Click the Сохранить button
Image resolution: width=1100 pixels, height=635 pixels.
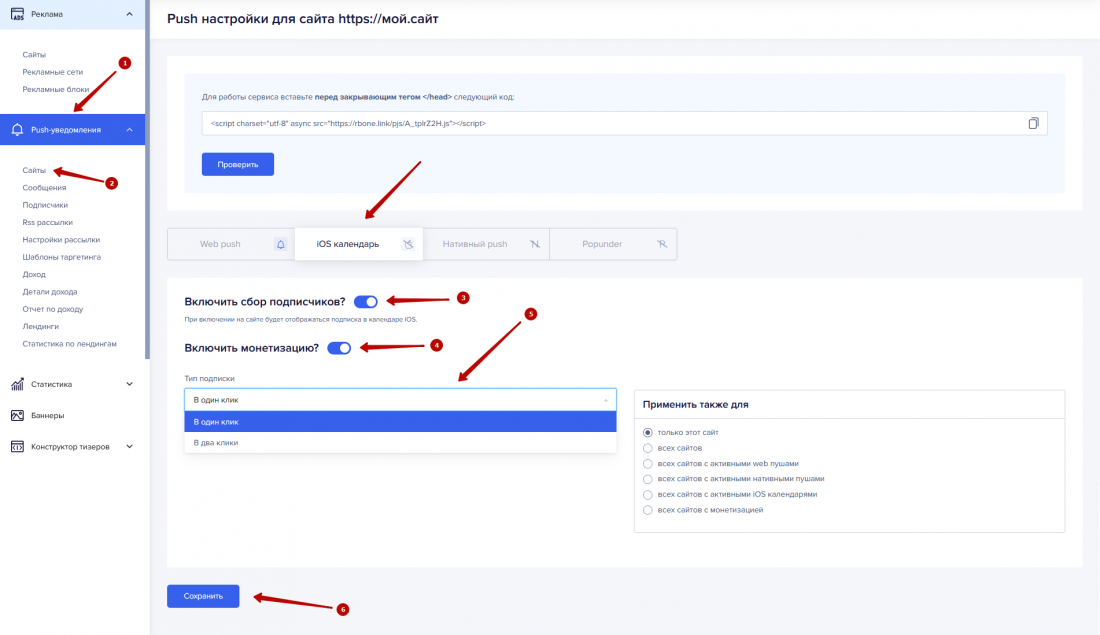(x=203, y=596)
